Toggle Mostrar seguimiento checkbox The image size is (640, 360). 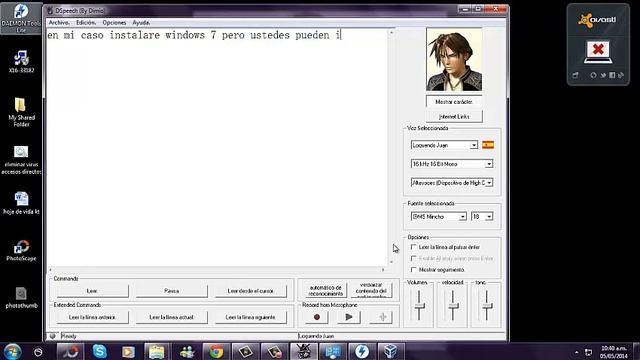coord(413,270)
